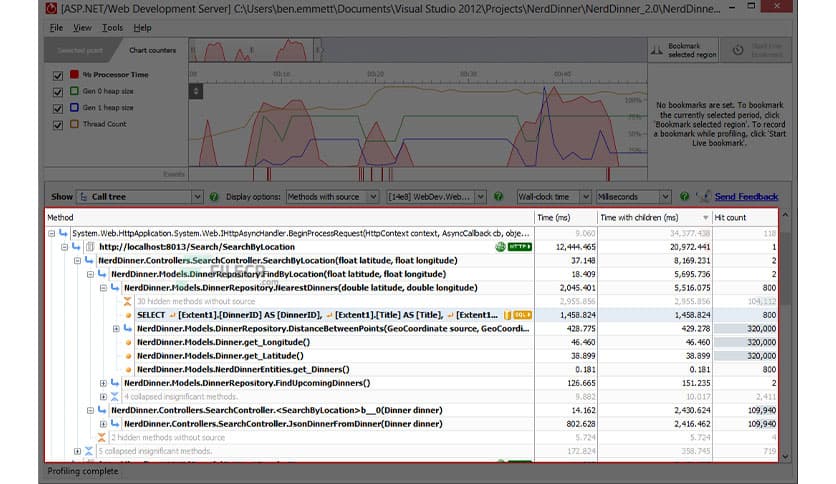Open the Call tree view dropdown

(140, 197)
